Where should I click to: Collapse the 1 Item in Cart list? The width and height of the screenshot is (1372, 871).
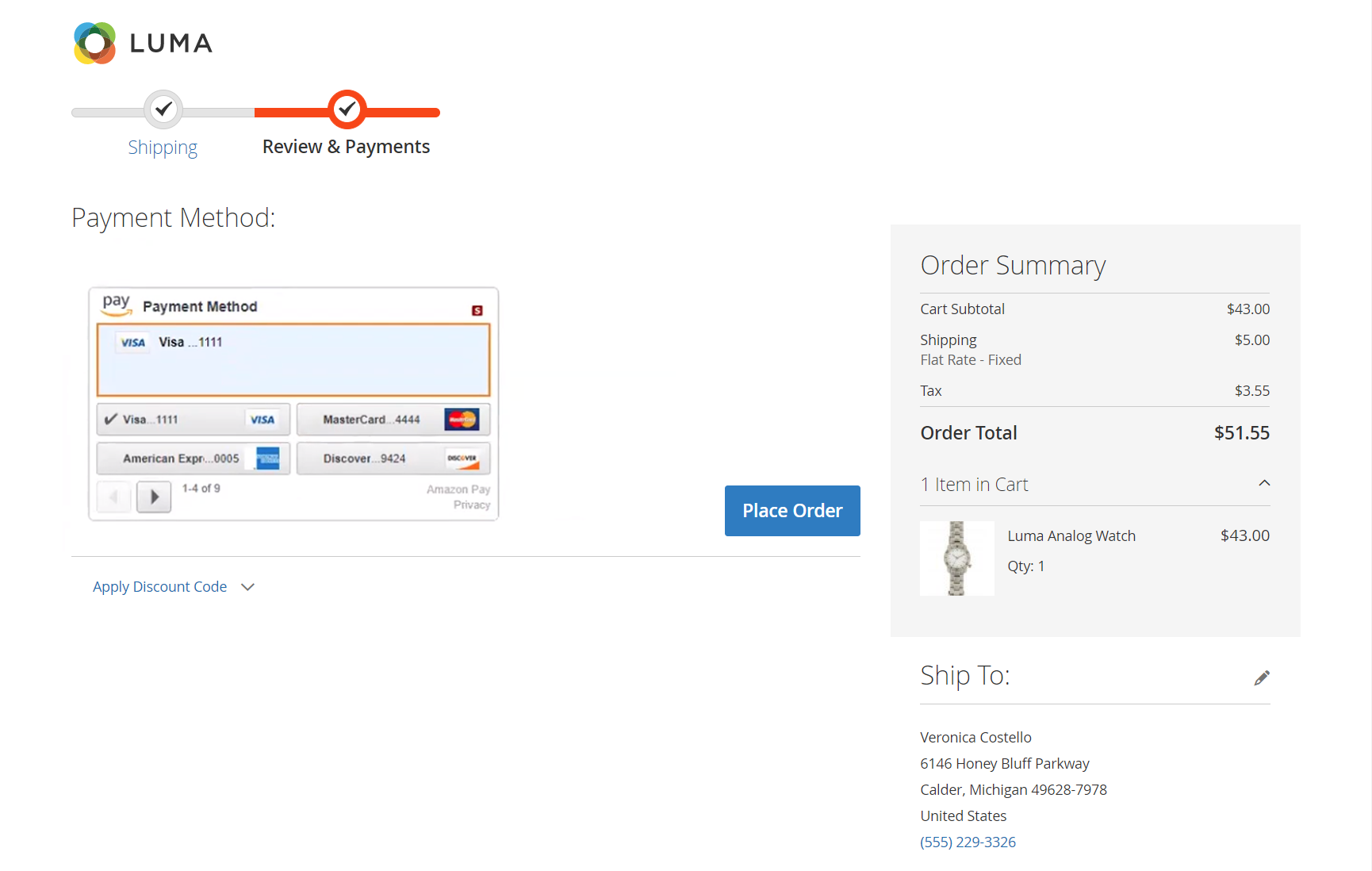pyautogui.click(x=1263, y=484)
